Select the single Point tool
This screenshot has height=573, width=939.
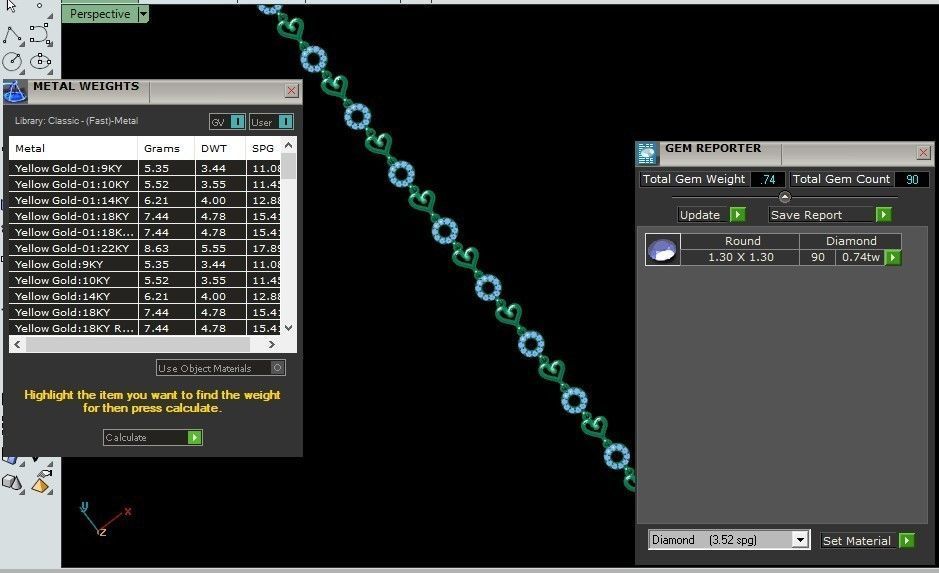point(40,6)
